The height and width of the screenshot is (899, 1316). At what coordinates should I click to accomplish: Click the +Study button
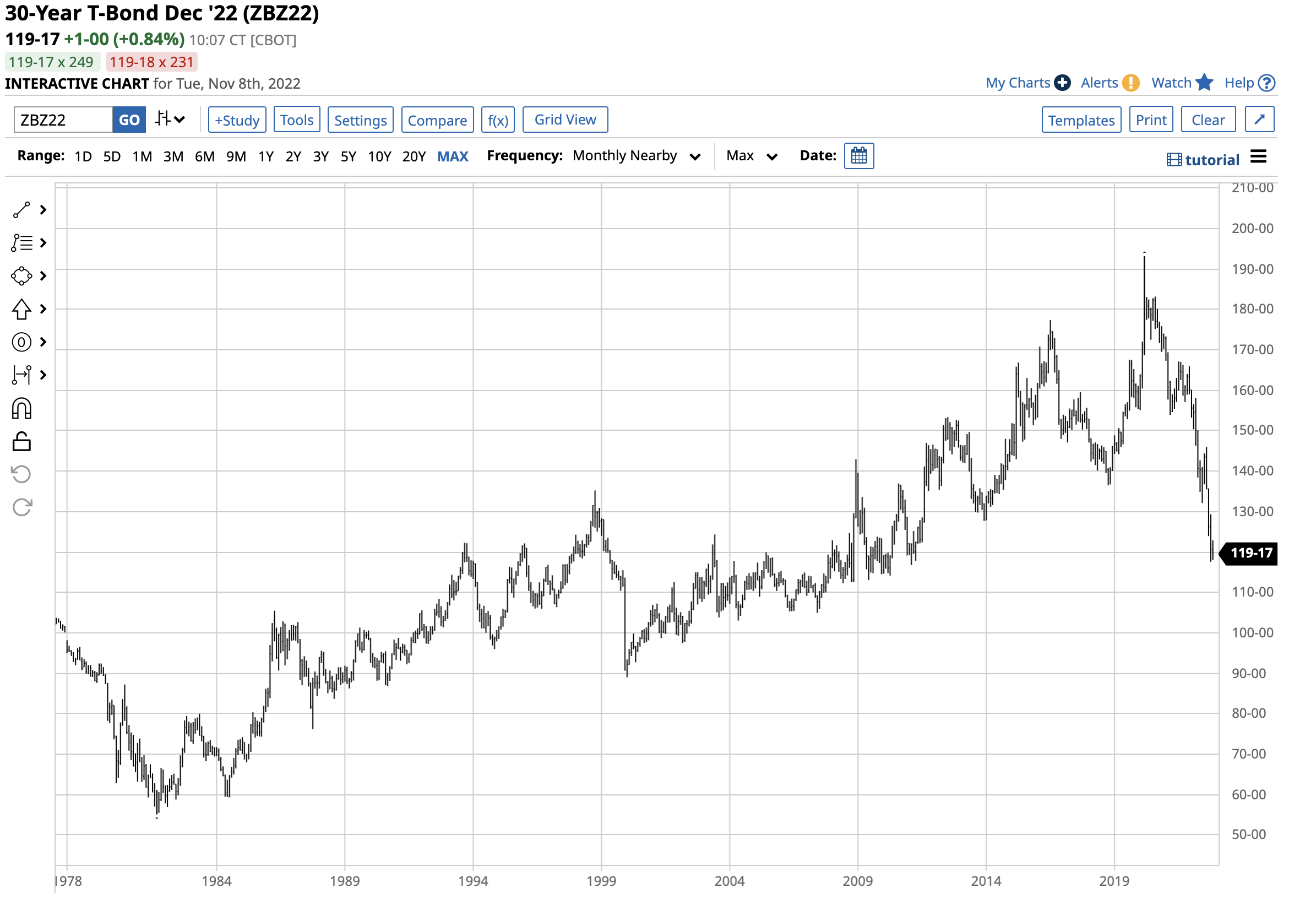pyautogui.click(x=237, y=120)
